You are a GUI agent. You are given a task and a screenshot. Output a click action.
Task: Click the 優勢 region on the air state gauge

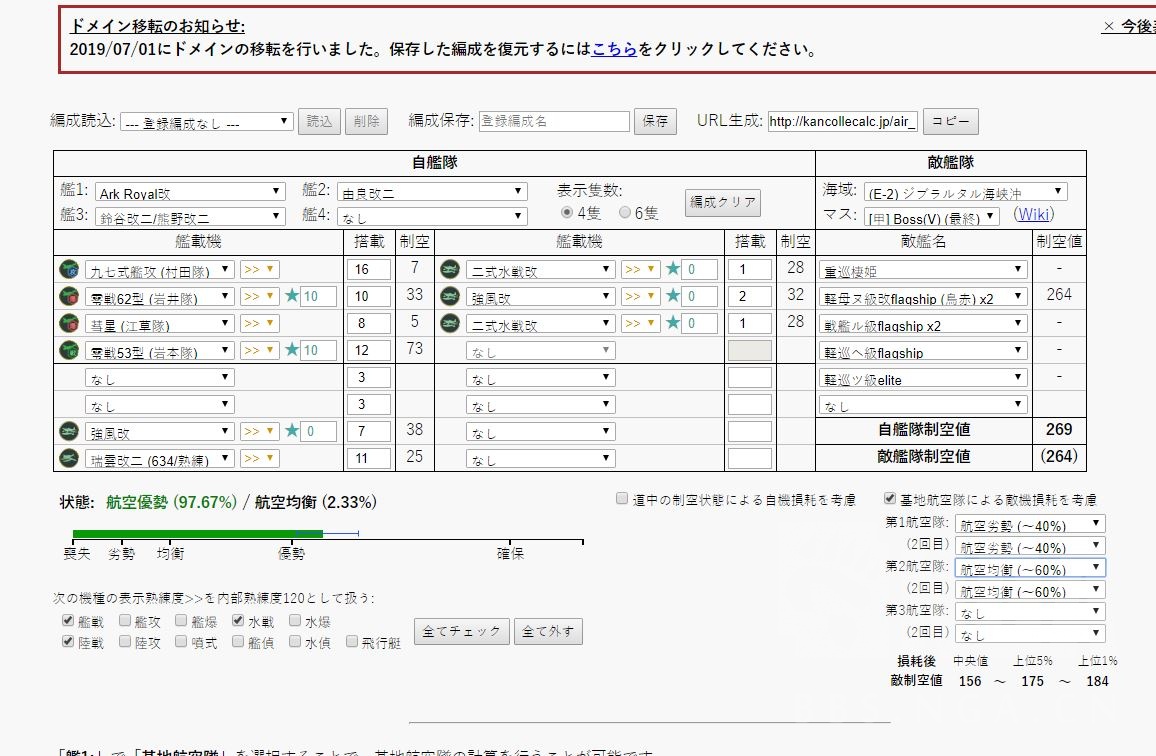tap(291, 551)
